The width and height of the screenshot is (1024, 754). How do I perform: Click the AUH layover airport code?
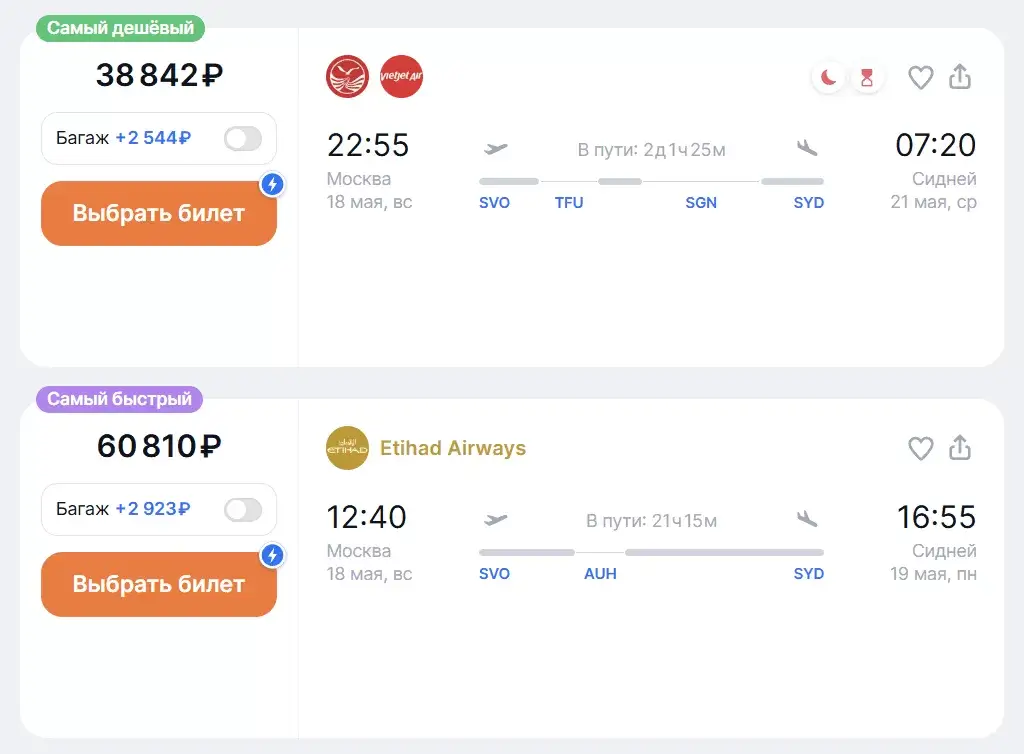pos(600,574)
